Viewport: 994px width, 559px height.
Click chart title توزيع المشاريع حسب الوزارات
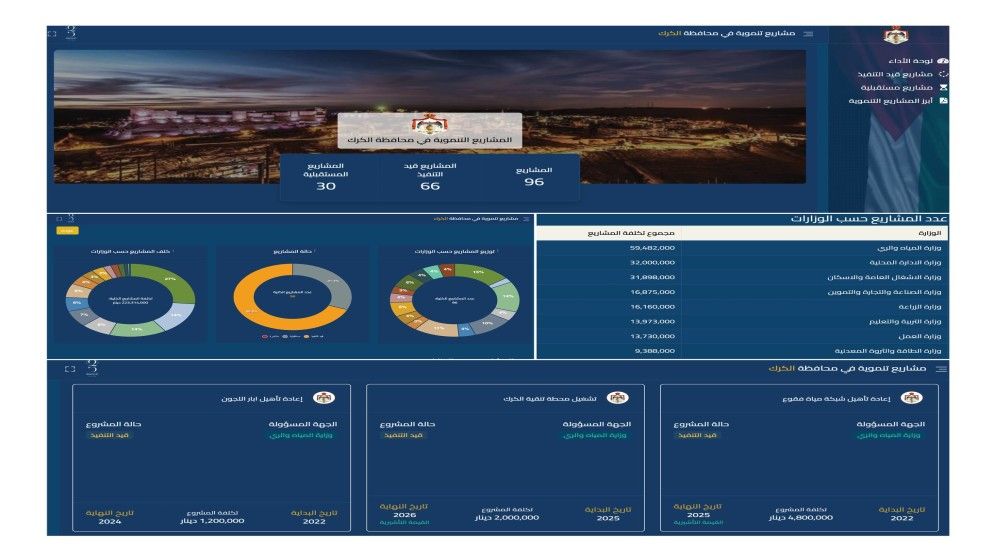click(455, 252)
